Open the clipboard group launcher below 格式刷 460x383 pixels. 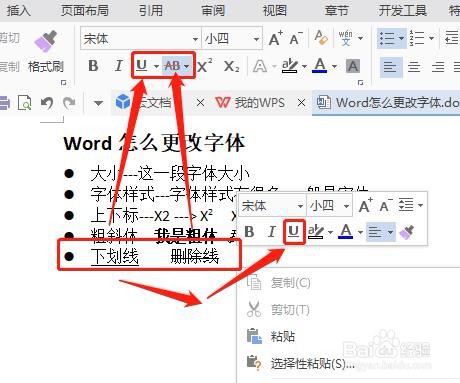click(63, 82)
